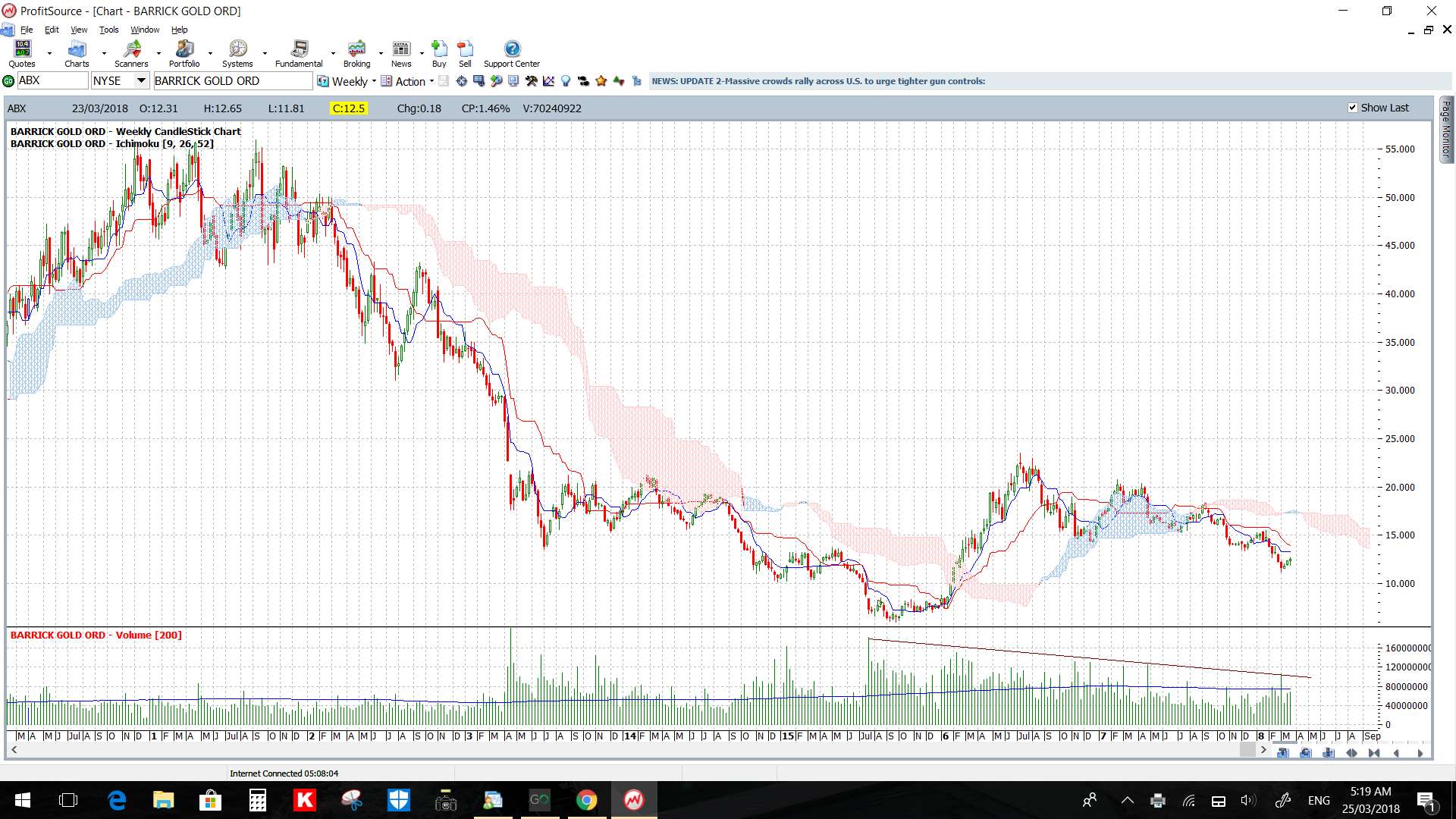This screenshot has height=819, width=1456.
Task: Open Google Chrome from taskbar
Action: (586, 800)
